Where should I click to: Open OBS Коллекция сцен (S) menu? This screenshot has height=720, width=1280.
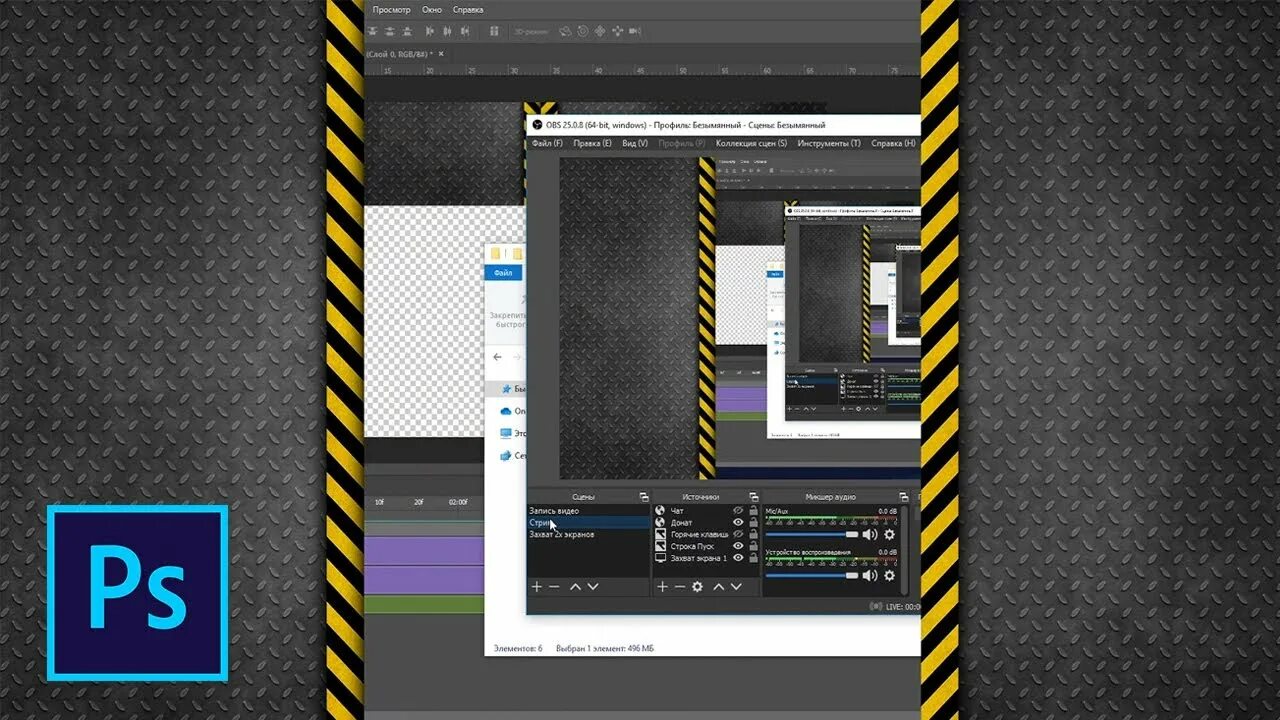(x=751, y=143)
